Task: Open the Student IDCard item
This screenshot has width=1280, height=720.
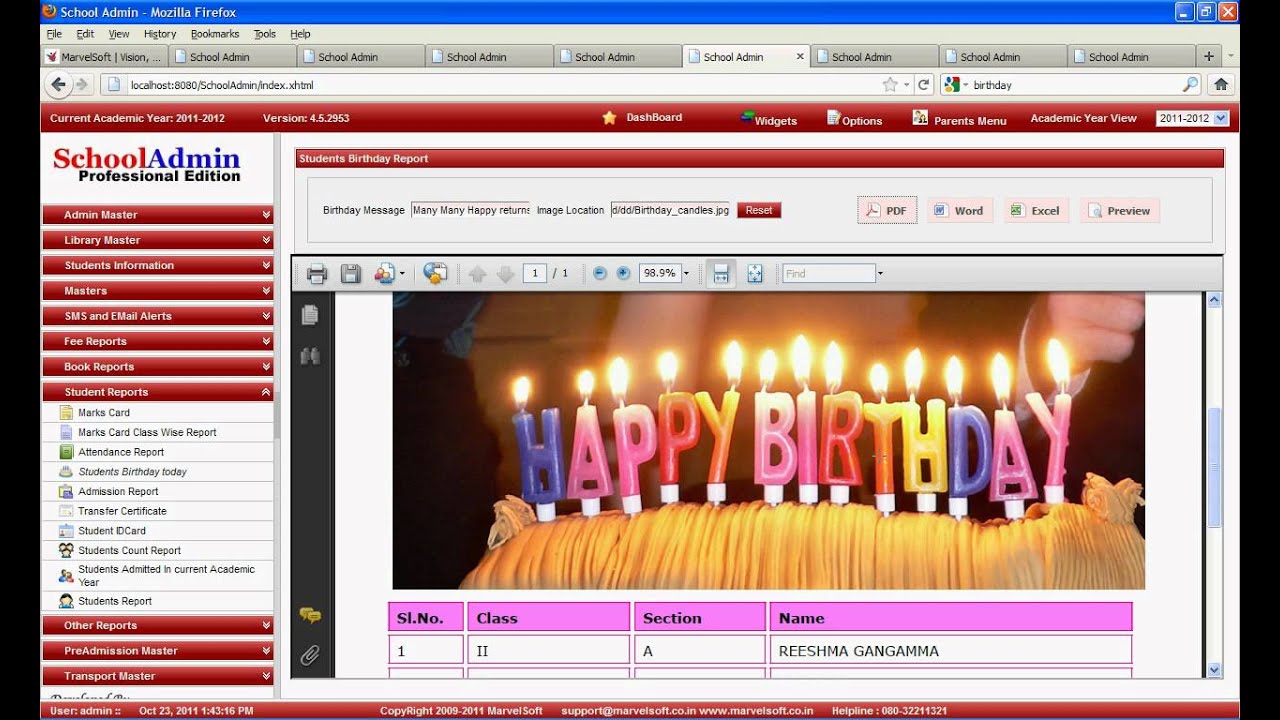Action: coord(112,531)
